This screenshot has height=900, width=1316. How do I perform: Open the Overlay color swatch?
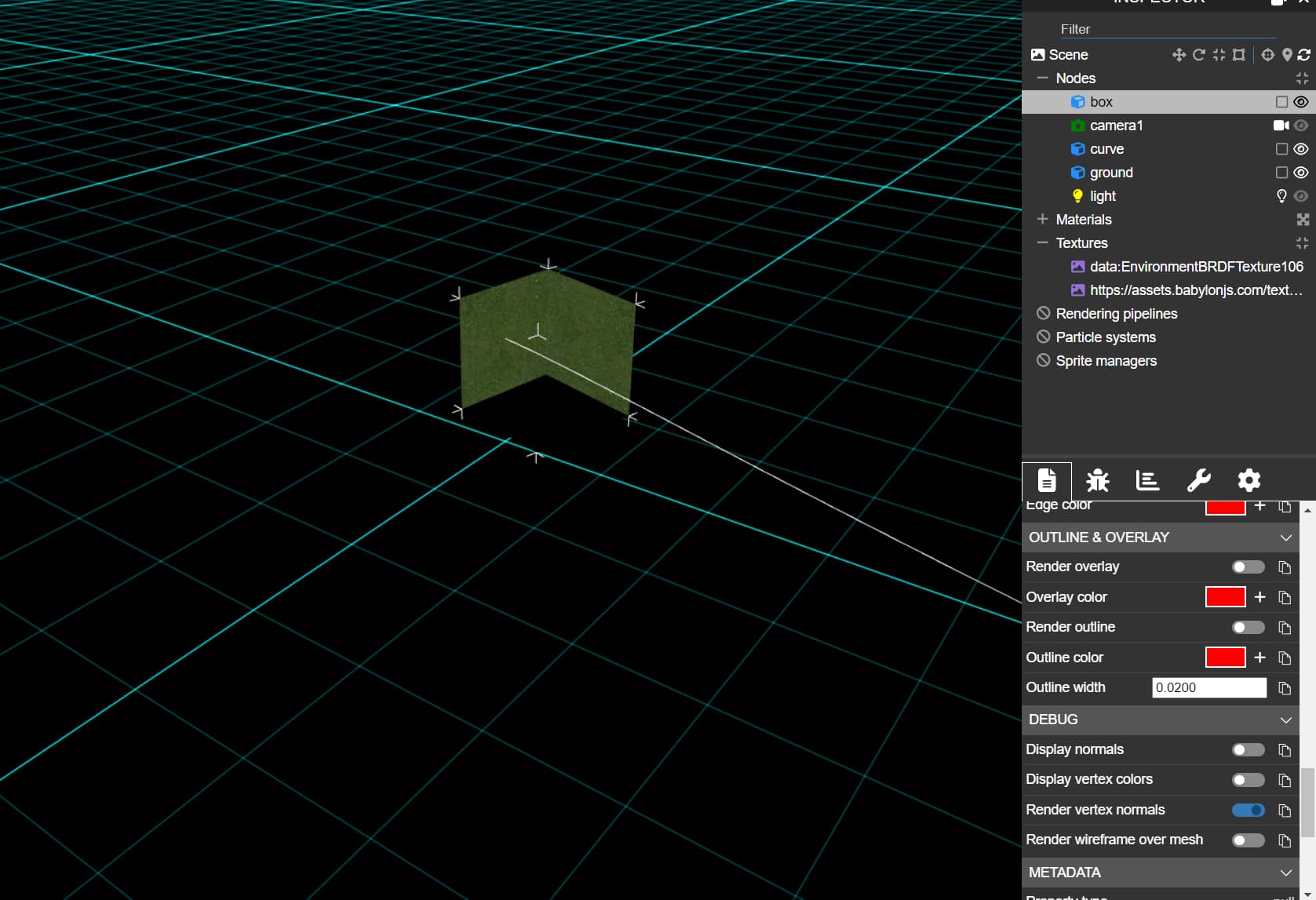pyautogui.click(x=1225, y=597)
